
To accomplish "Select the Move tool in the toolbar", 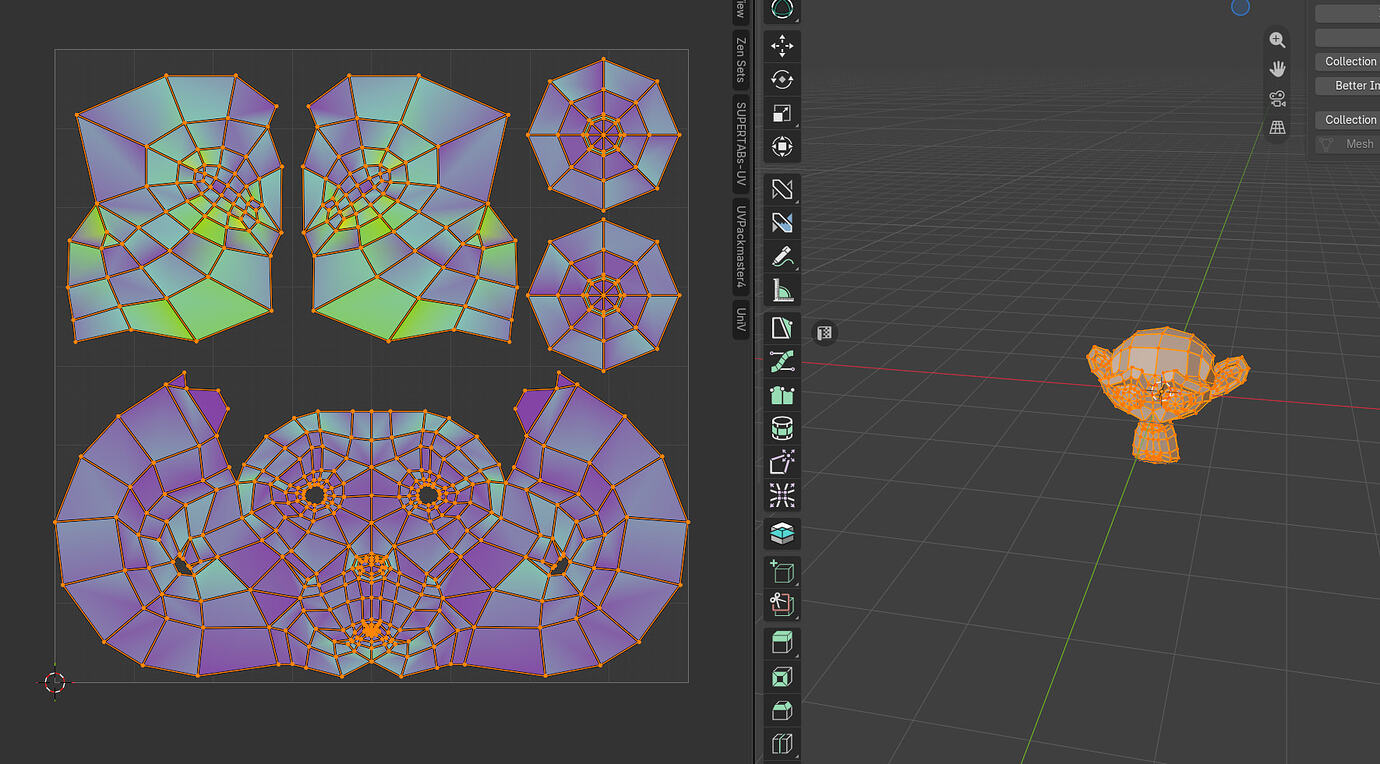I will coord(782,45).
